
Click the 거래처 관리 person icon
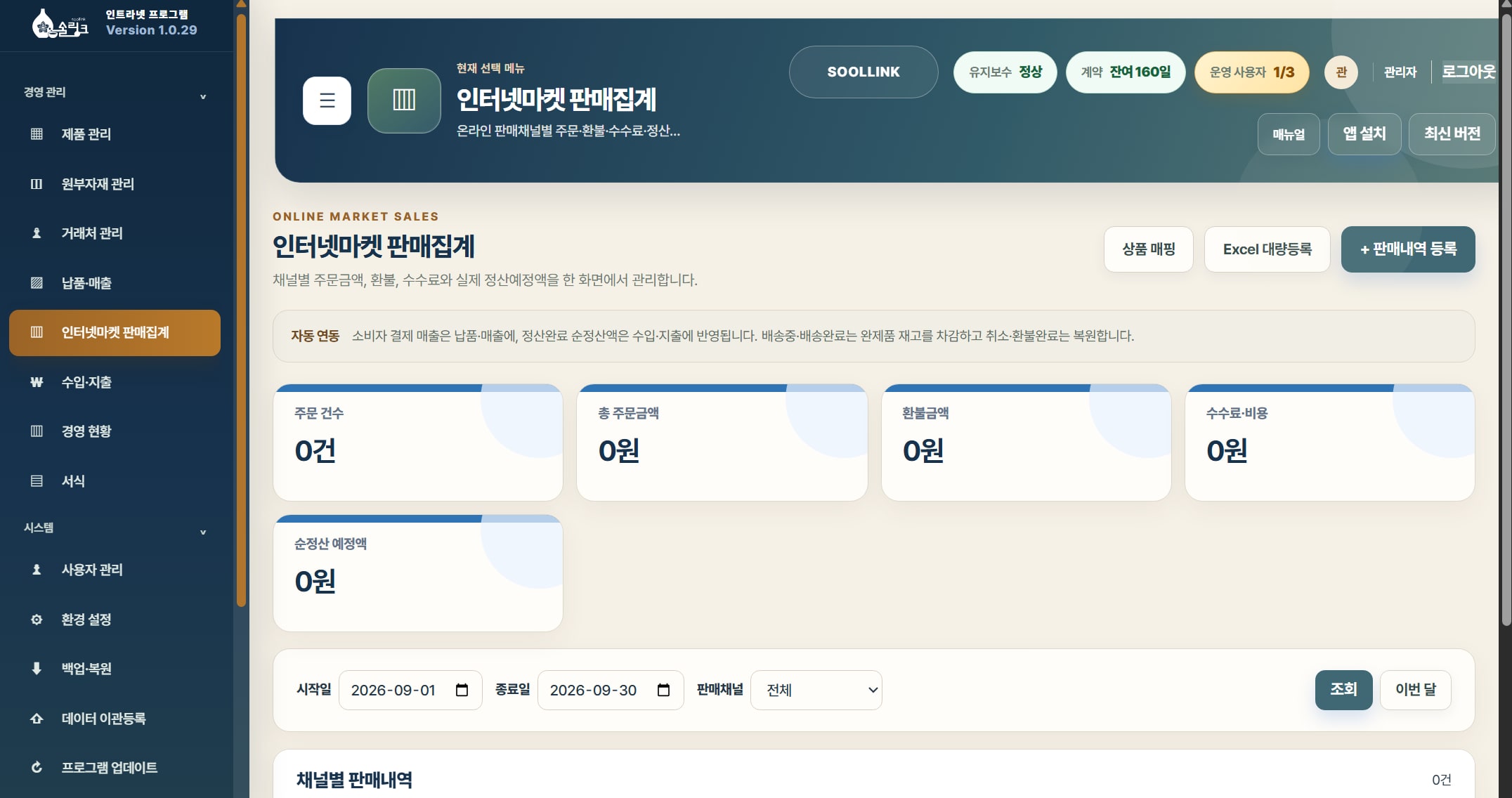tap(37, 233)
